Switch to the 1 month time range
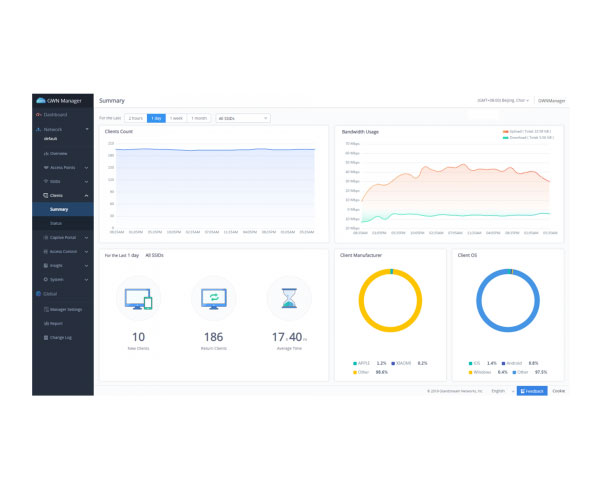The height and width of the screenshot is (492, 600). coord(199,118)
